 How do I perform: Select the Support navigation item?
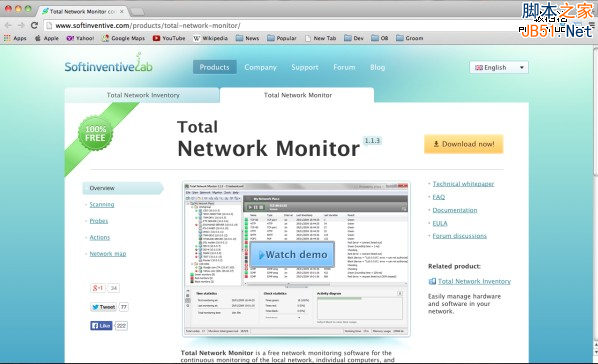[305, 67]
